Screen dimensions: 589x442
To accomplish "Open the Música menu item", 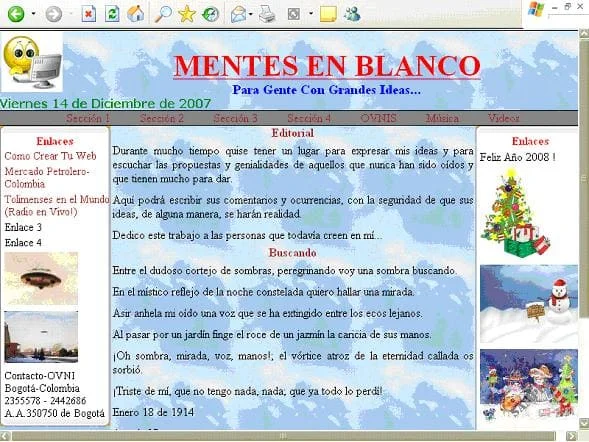I will click(x=442, y=118).
